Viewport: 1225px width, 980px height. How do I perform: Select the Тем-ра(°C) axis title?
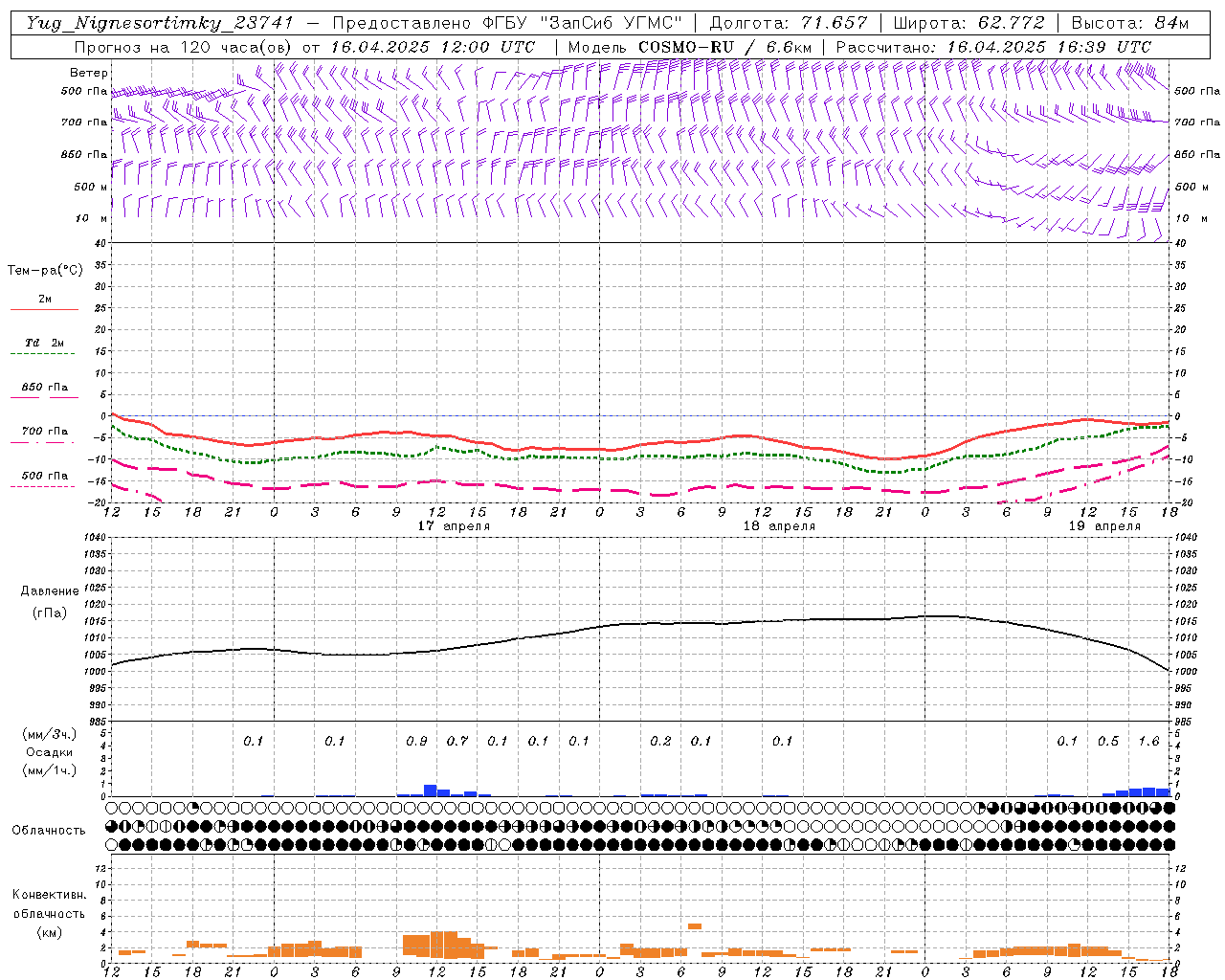(x=45, y=271)
